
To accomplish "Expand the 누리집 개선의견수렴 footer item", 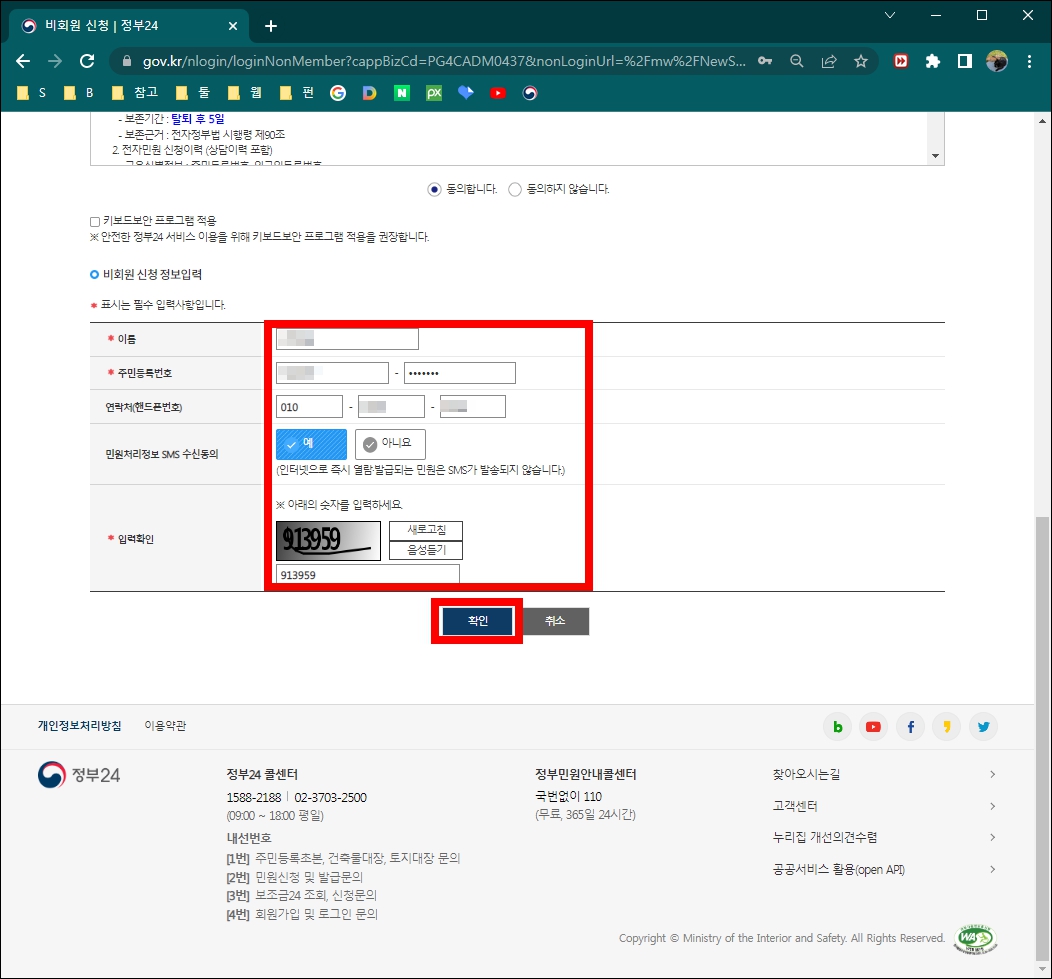I will click(x=884, y=837).
